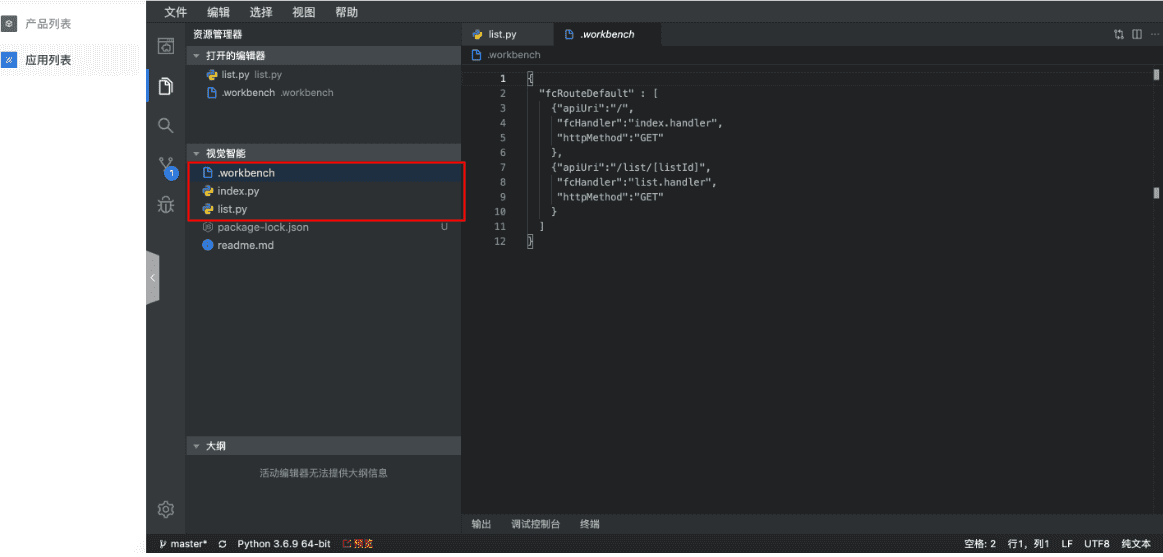Collapse the left sidebar with arrow handle
The height and width of the screenshot is (557, 1163).
point(152,278)
